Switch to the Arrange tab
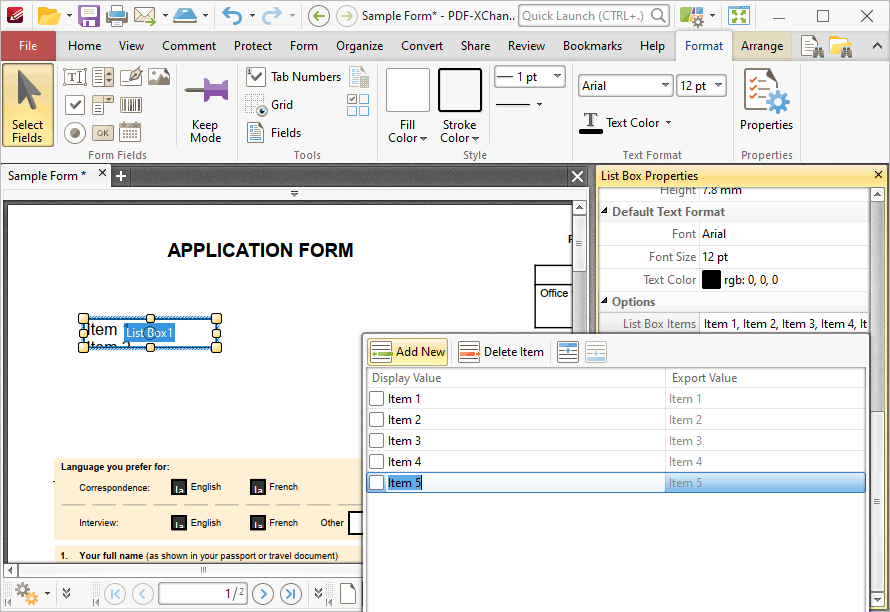 click(762, 46)
